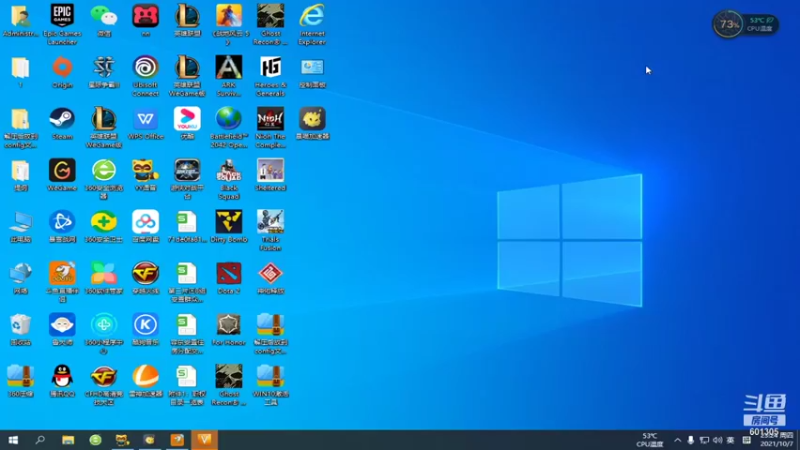
Task: Open the YY Voice raccoon desktop icon
Action: click(145, 175)
